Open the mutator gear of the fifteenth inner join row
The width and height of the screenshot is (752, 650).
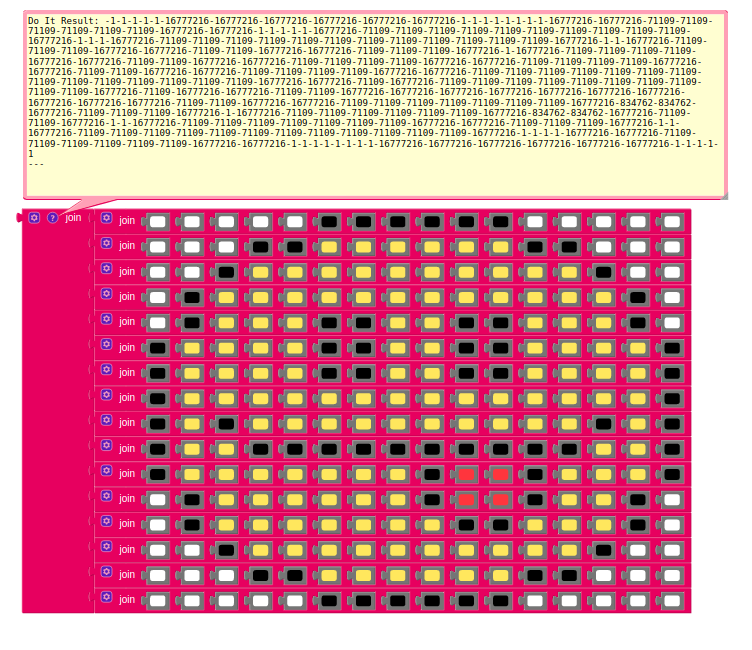tap(106, 572)
